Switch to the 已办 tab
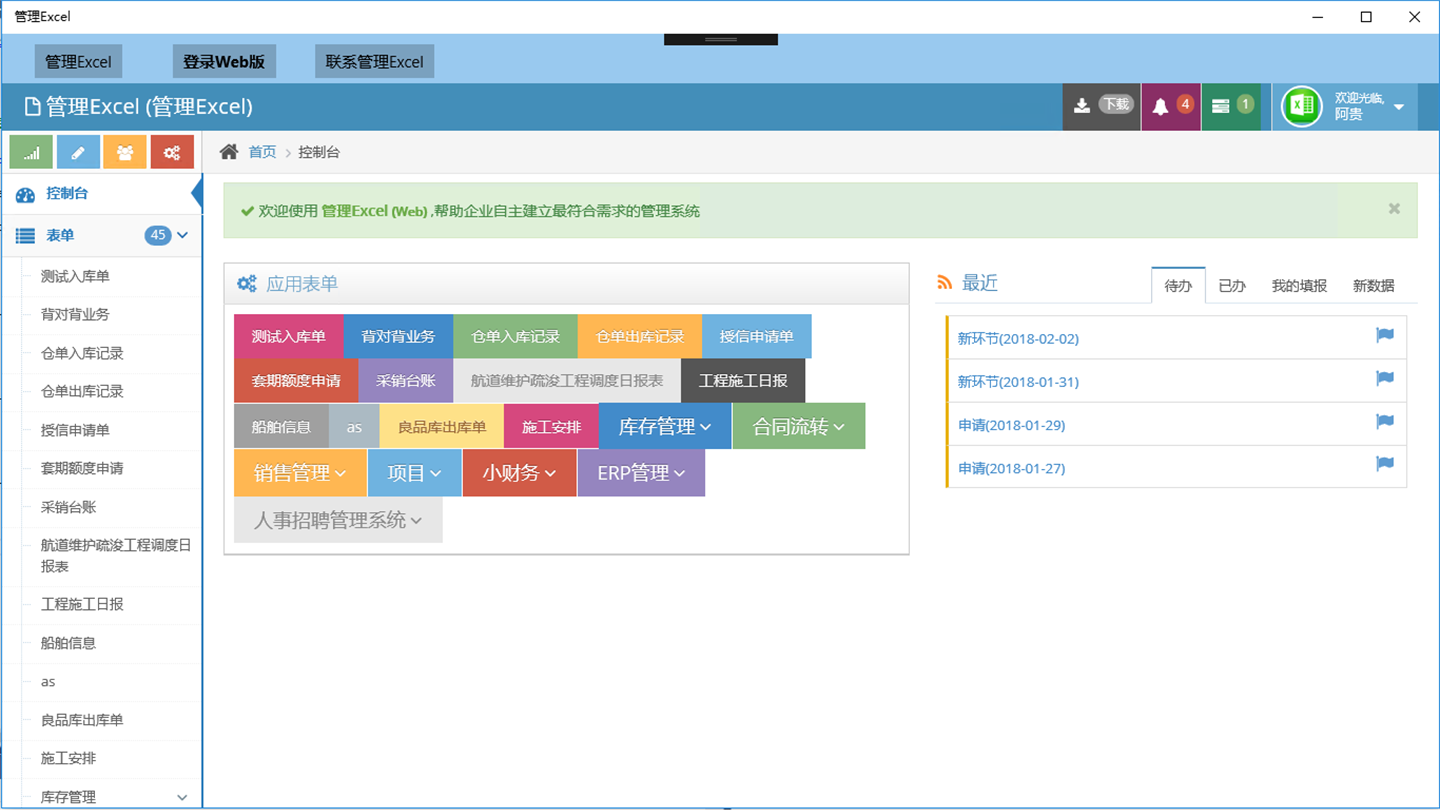 tap(1232, 286)
